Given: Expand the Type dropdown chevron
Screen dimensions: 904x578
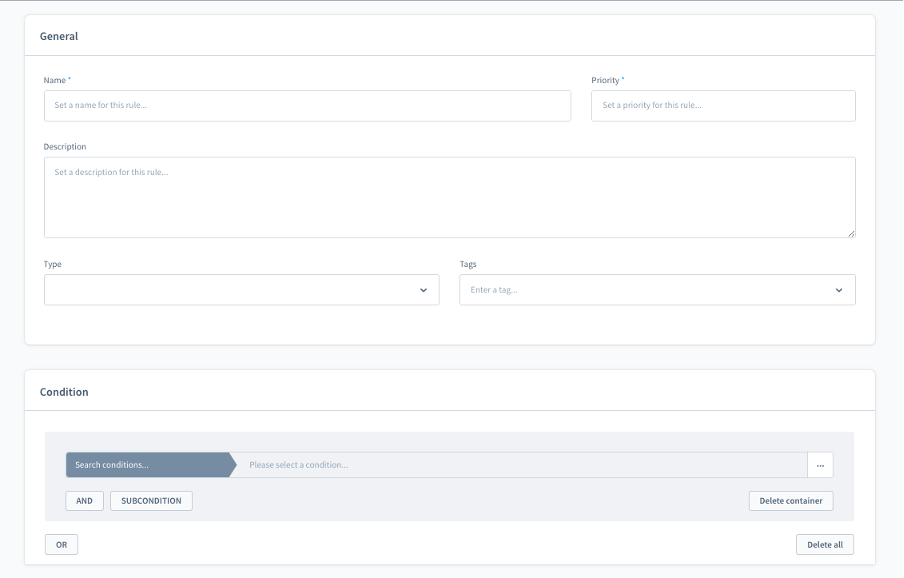Looking at the screenshot, I should pyautogui.click(x=423, y=290).
